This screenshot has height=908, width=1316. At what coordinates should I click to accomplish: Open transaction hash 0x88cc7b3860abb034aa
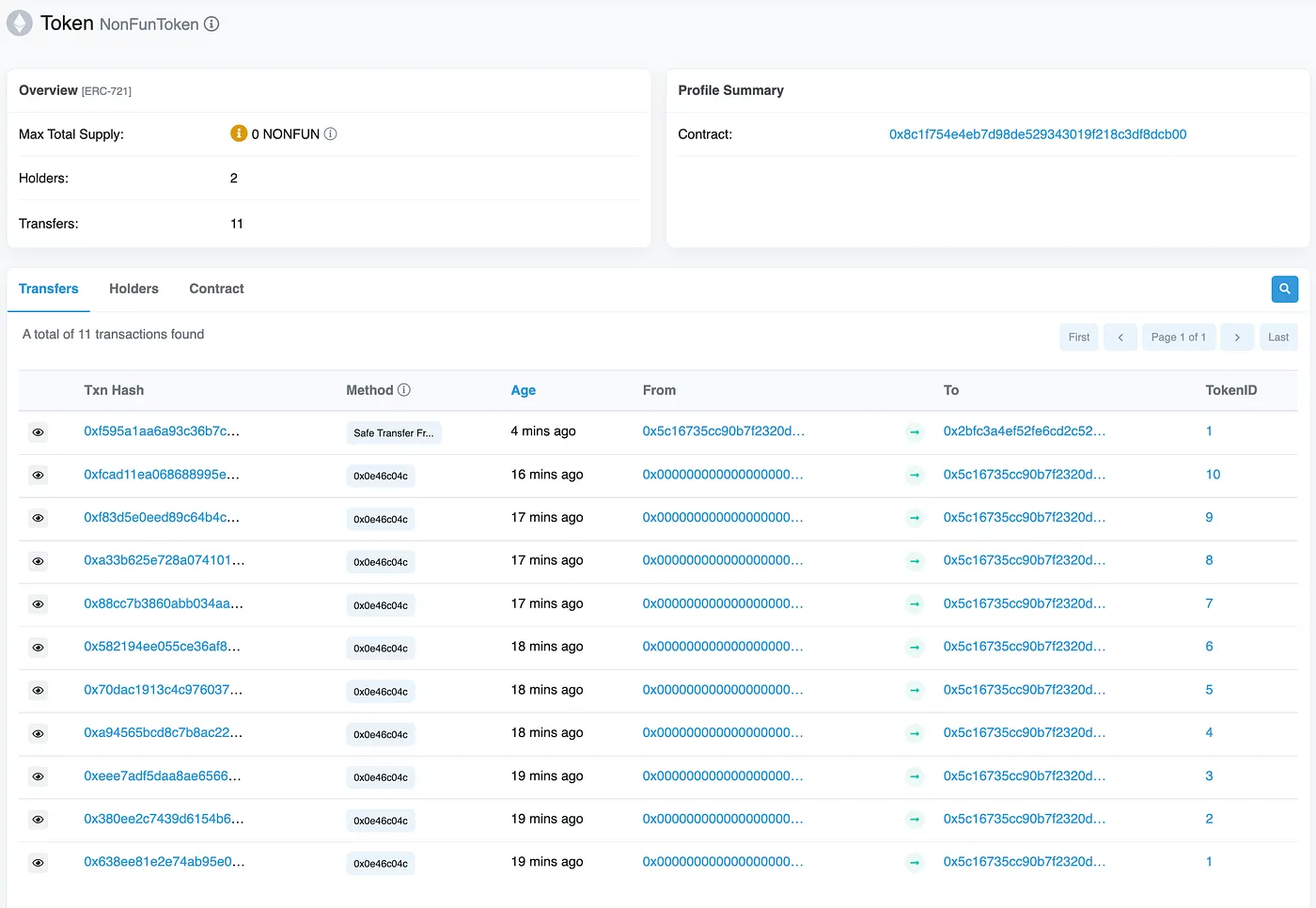[x=164, y=603]
